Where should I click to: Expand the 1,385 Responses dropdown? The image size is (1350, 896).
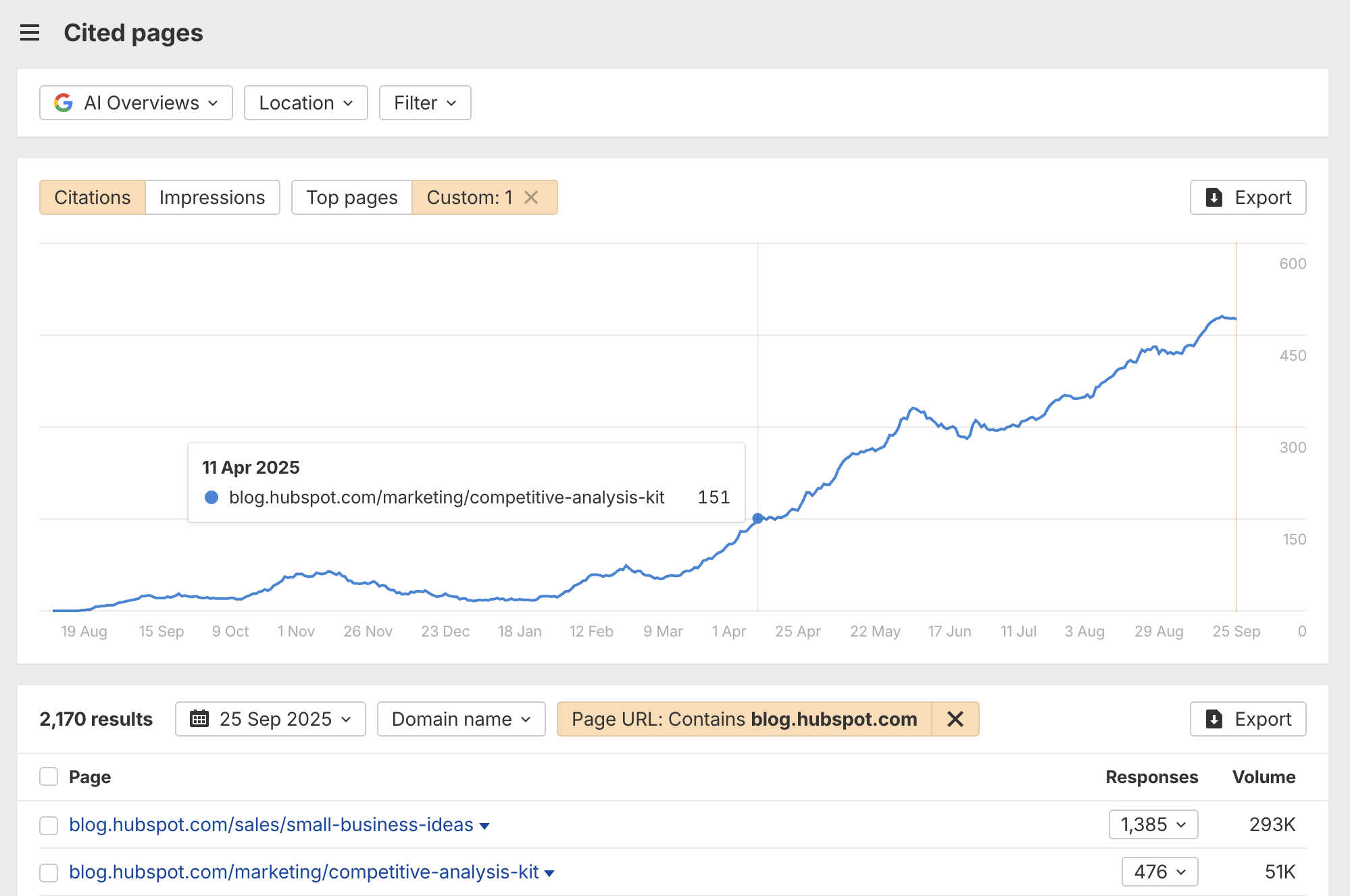[1152, 824]
